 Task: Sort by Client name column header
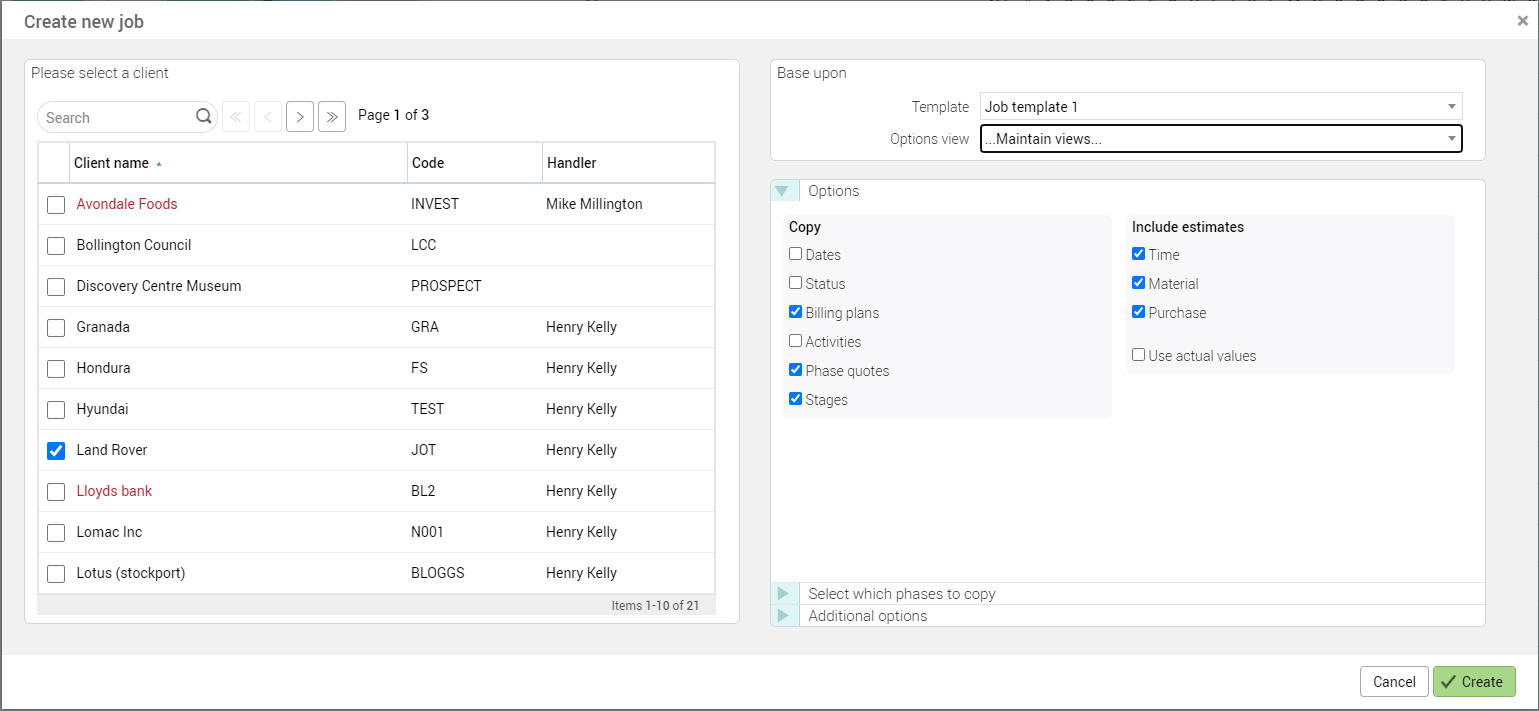pos(112,163)
